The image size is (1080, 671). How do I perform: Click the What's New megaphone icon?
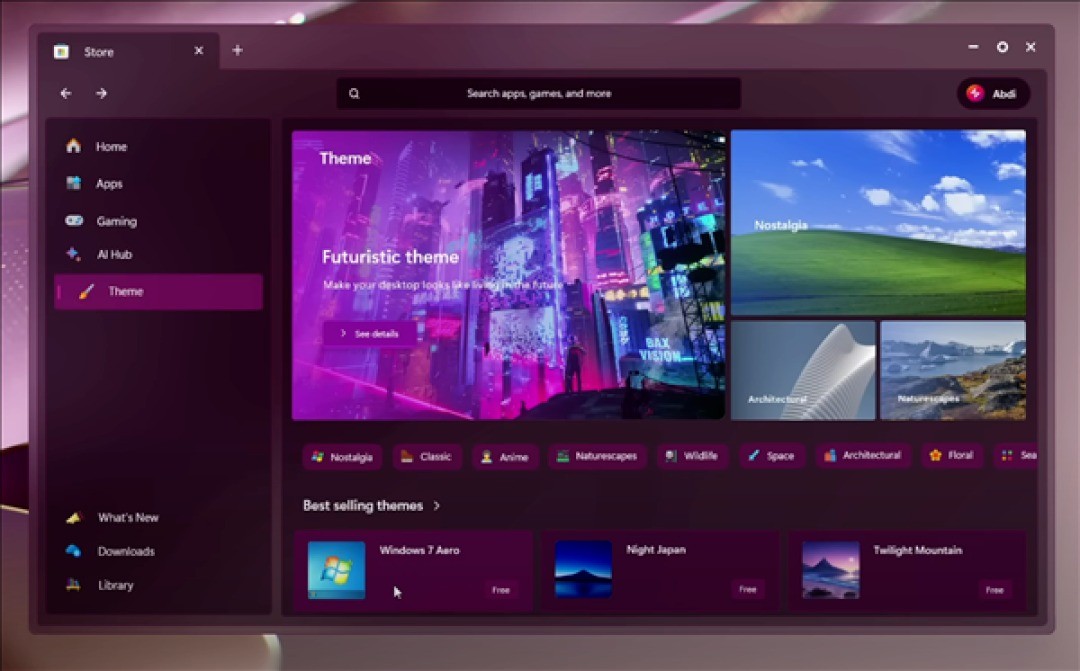point(73,518)
